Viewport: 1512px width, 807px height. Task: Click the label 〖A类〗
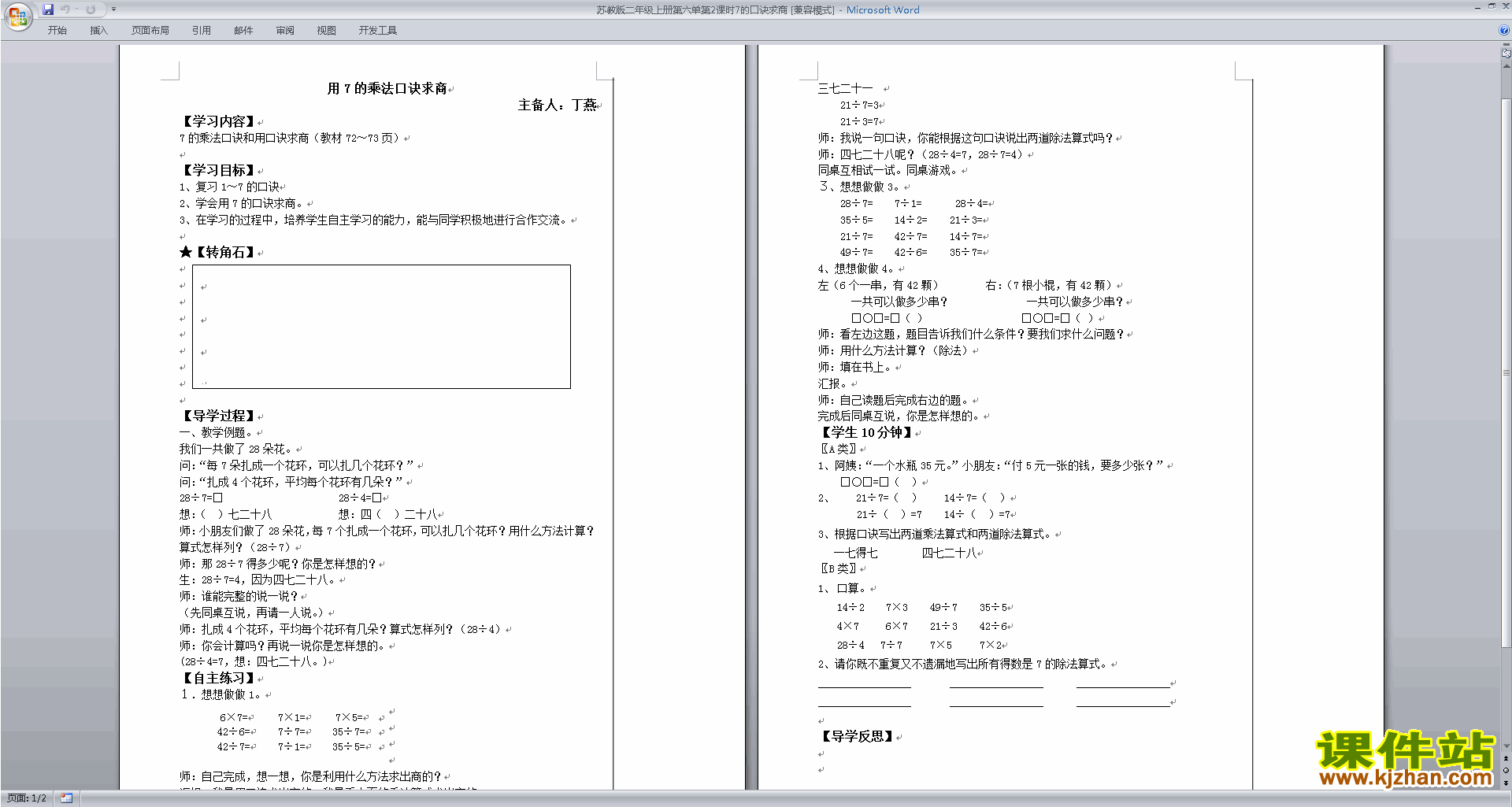click(x=839, y=449)
